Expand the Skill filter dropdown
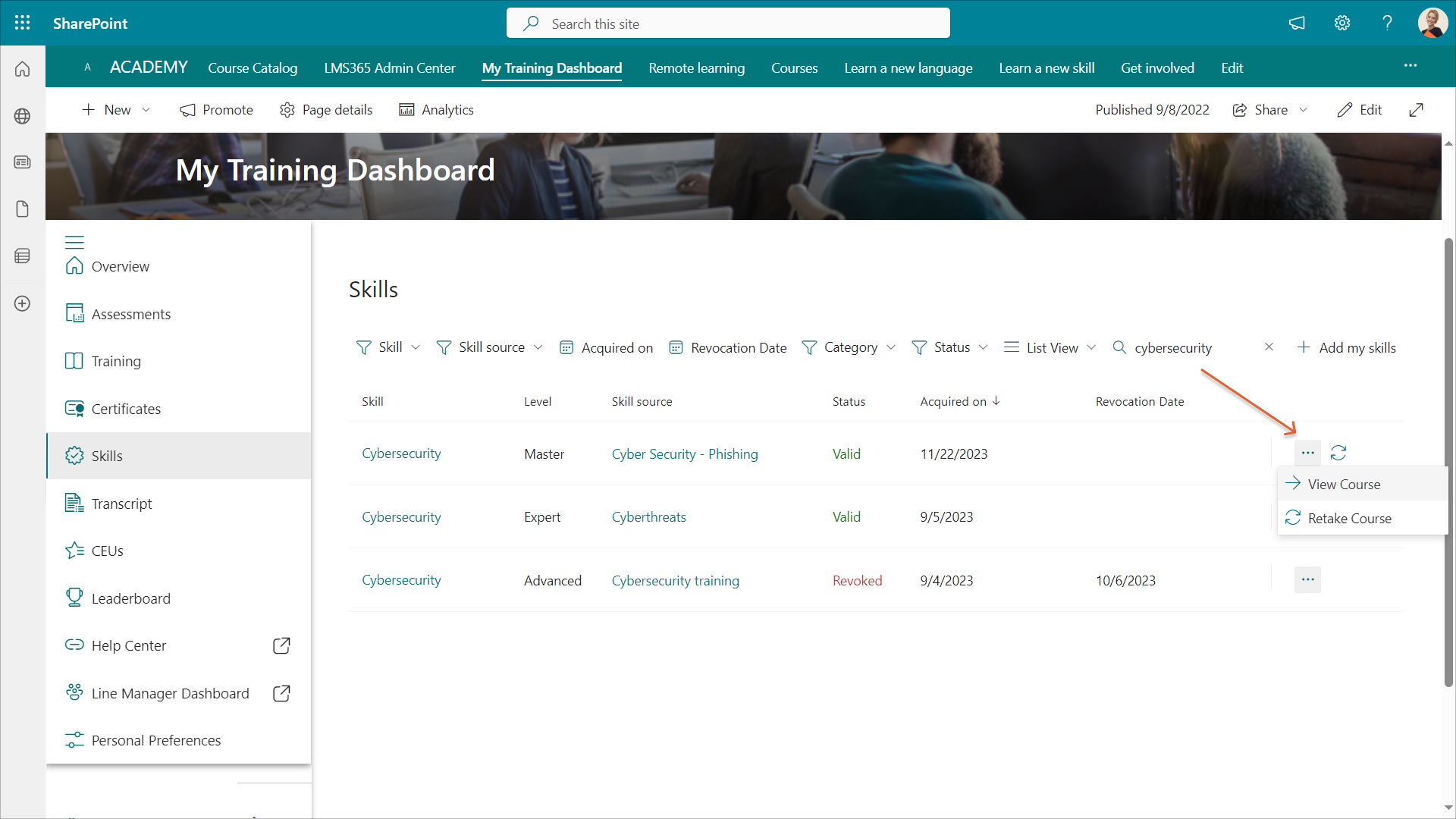 pyautogui.click(x=388, y=347)
